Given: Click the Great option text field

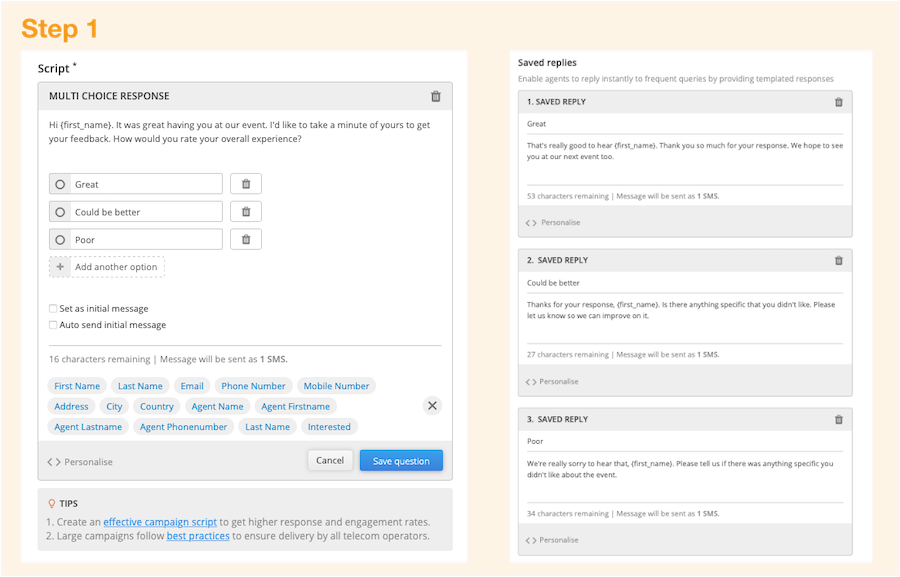Looking at the screenshot, I should coord(146,184).
